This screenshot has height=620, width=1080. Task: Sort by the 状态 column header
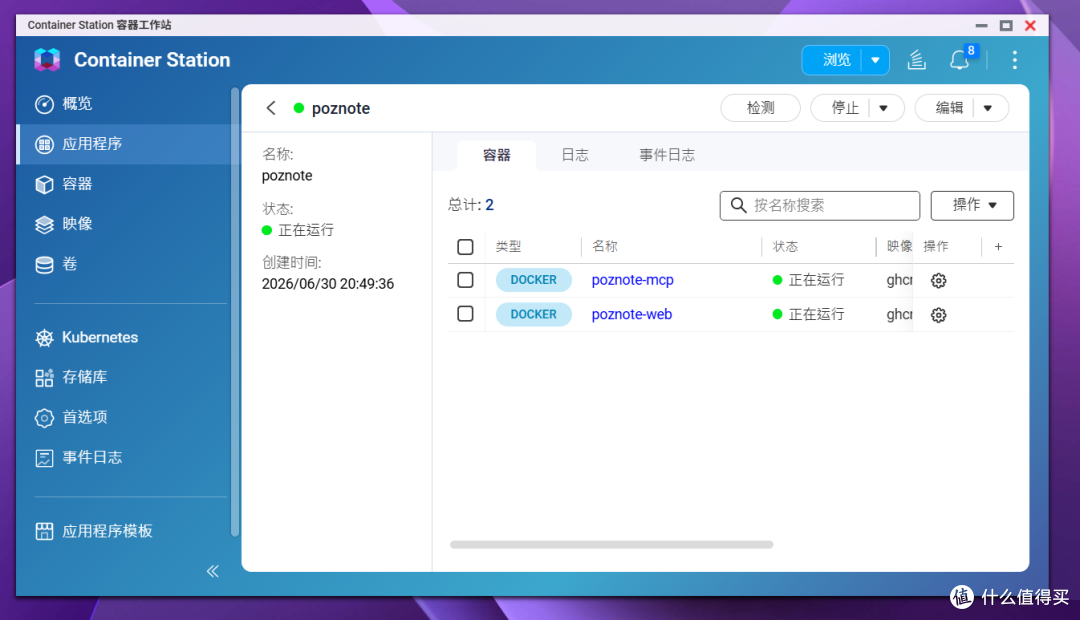tap(785, 247)
